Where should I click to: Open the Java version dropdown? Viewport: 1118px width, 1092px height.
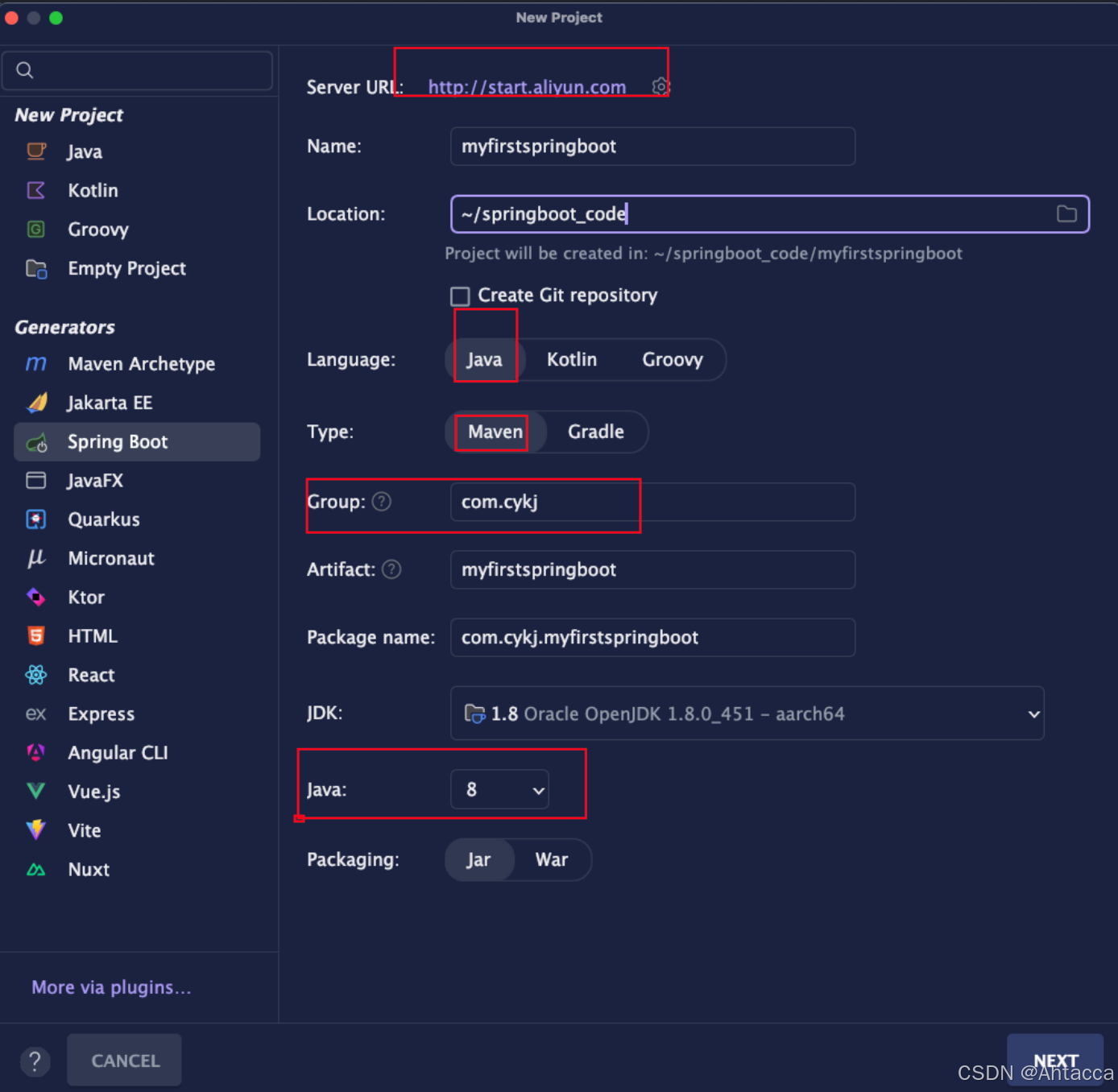click(499, 789)
